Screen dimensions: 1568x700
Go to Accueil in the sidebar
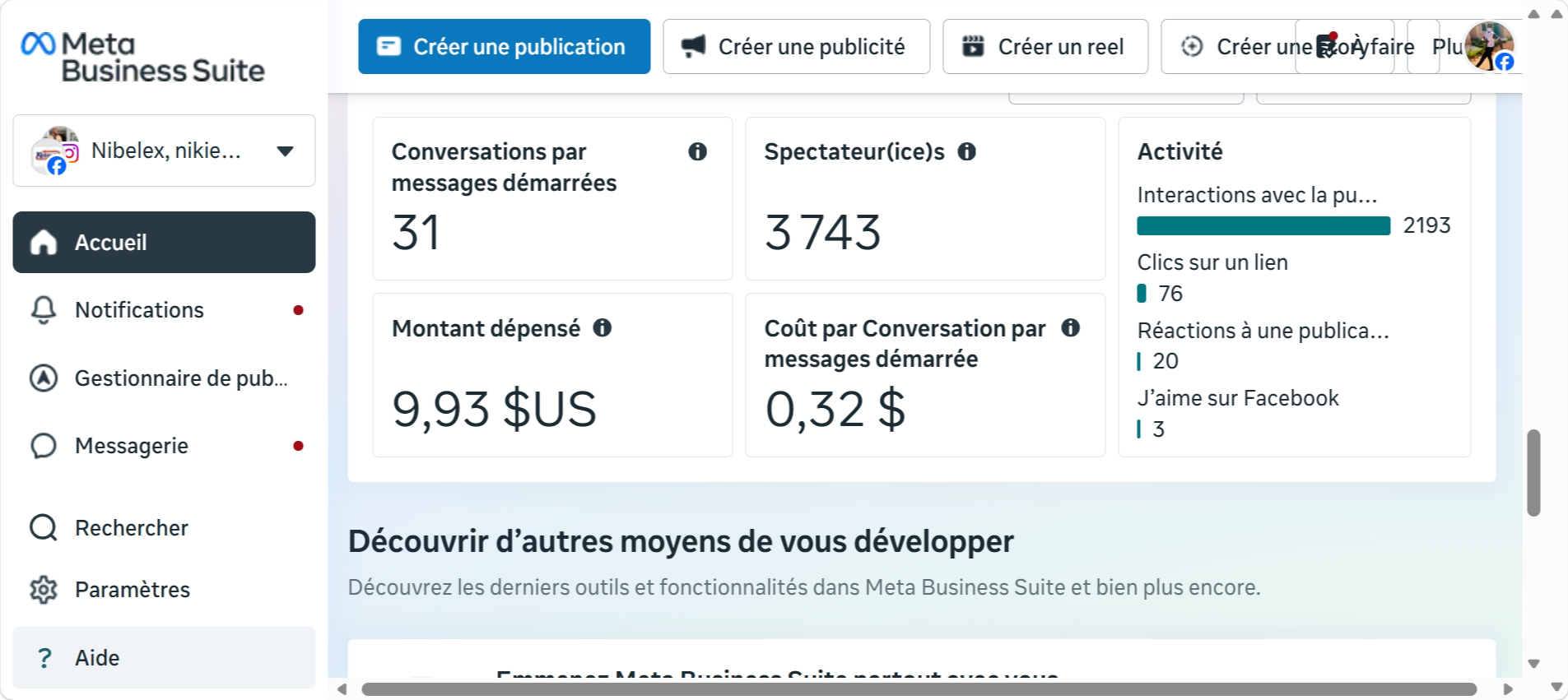(164, 242)
